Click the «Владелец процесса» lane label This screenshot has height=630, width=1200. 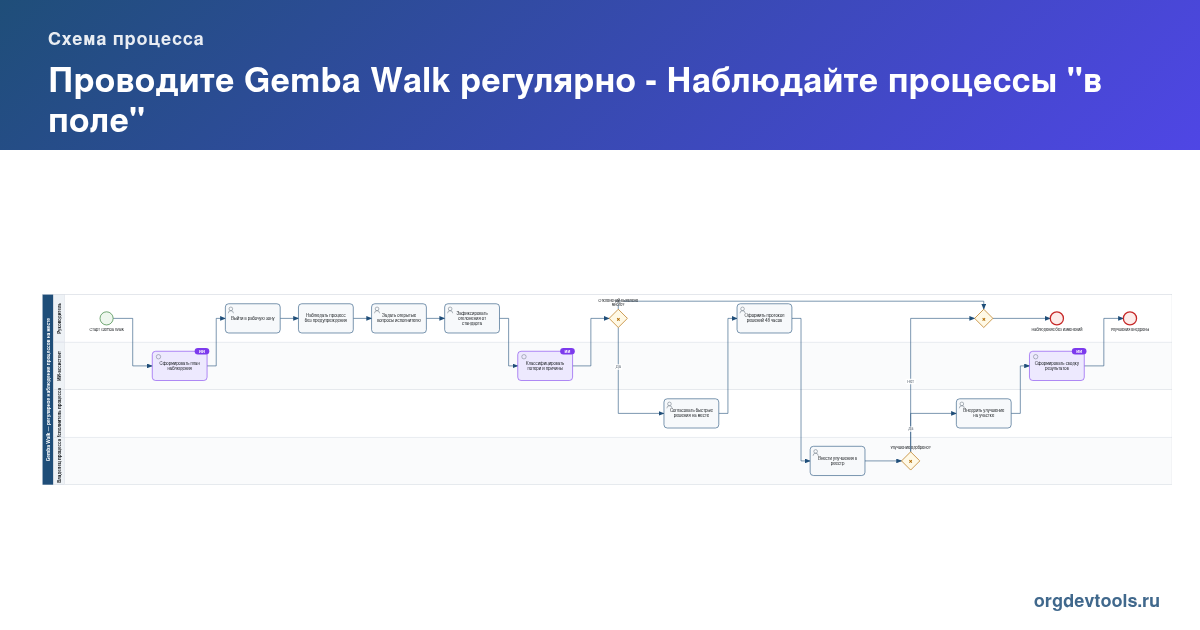(x=59, y=461)
